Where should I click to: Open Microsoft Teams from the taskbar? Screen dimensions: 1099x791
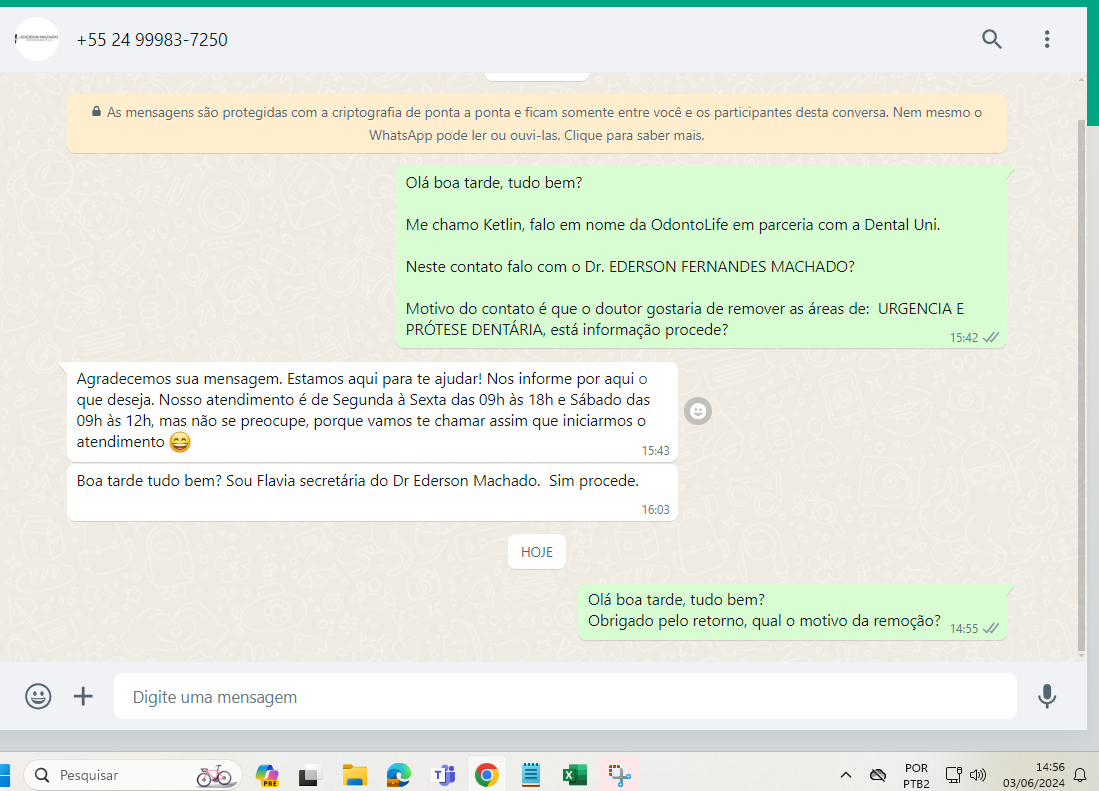(x=443, y=775)
